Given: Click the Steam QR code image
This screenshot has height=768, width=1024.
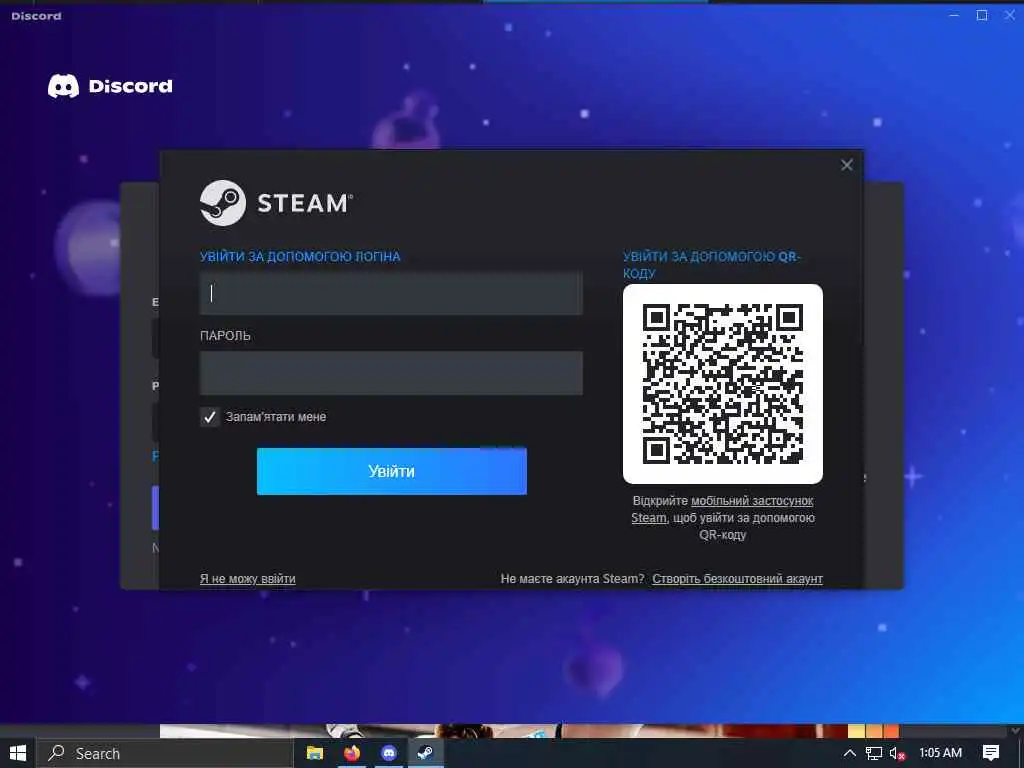Looking at the screenshot, I should [722, 384].
